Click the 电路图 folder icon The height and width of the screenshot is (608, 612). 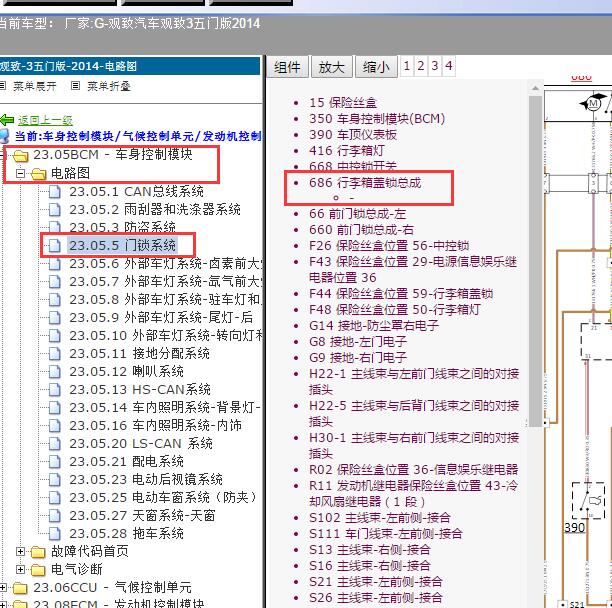point(38,174)
